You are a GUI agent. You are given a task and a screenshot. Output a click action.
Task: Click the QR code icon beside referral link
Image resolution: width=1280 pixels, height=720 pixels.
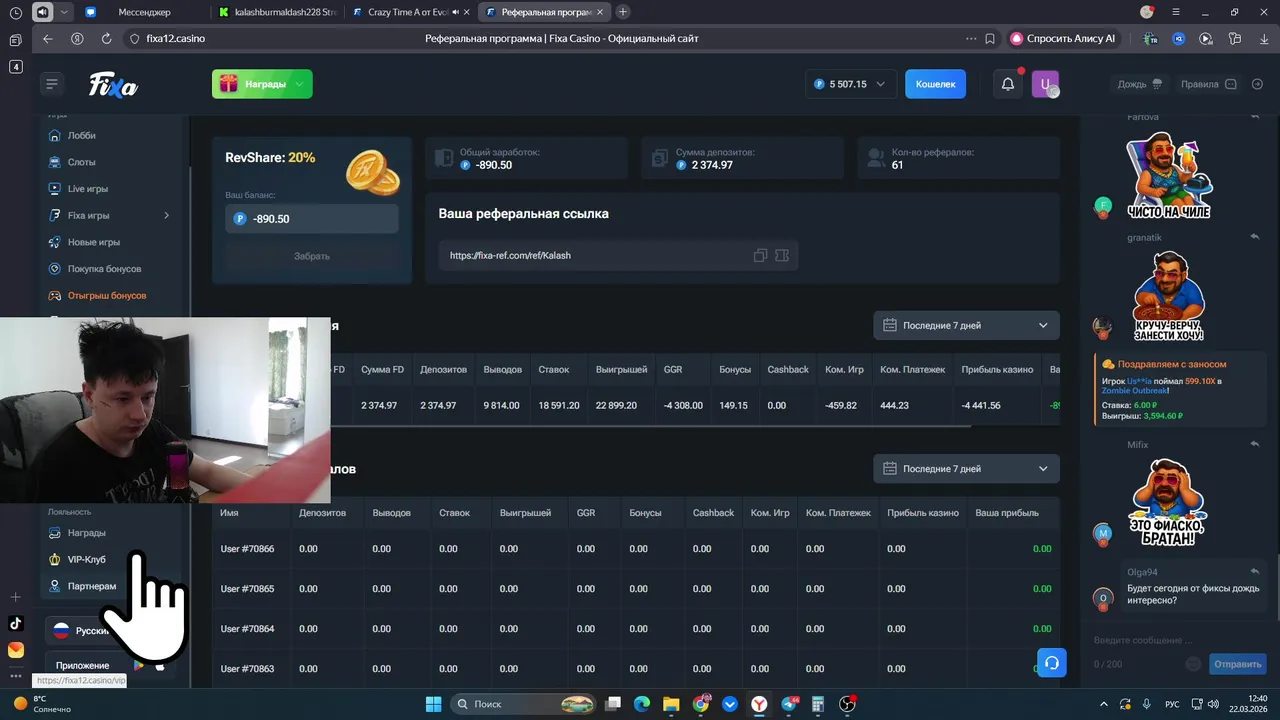[x=782, y=255]
